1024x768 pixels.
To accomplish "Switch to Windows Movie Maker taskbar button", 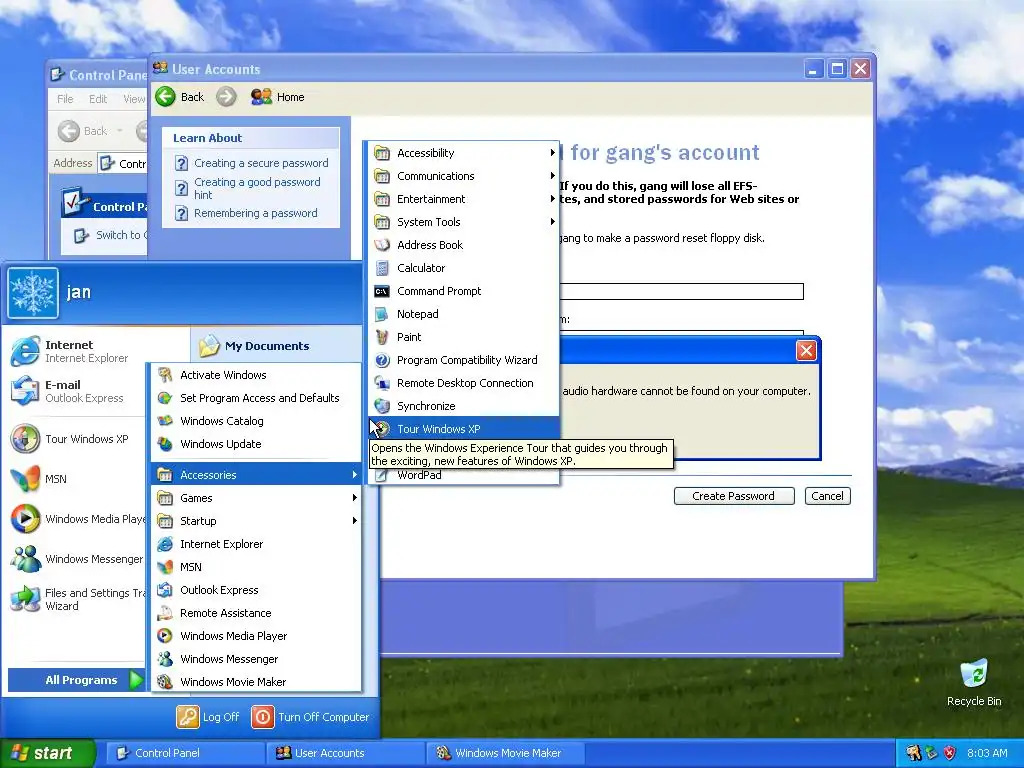I will (505, 753).
